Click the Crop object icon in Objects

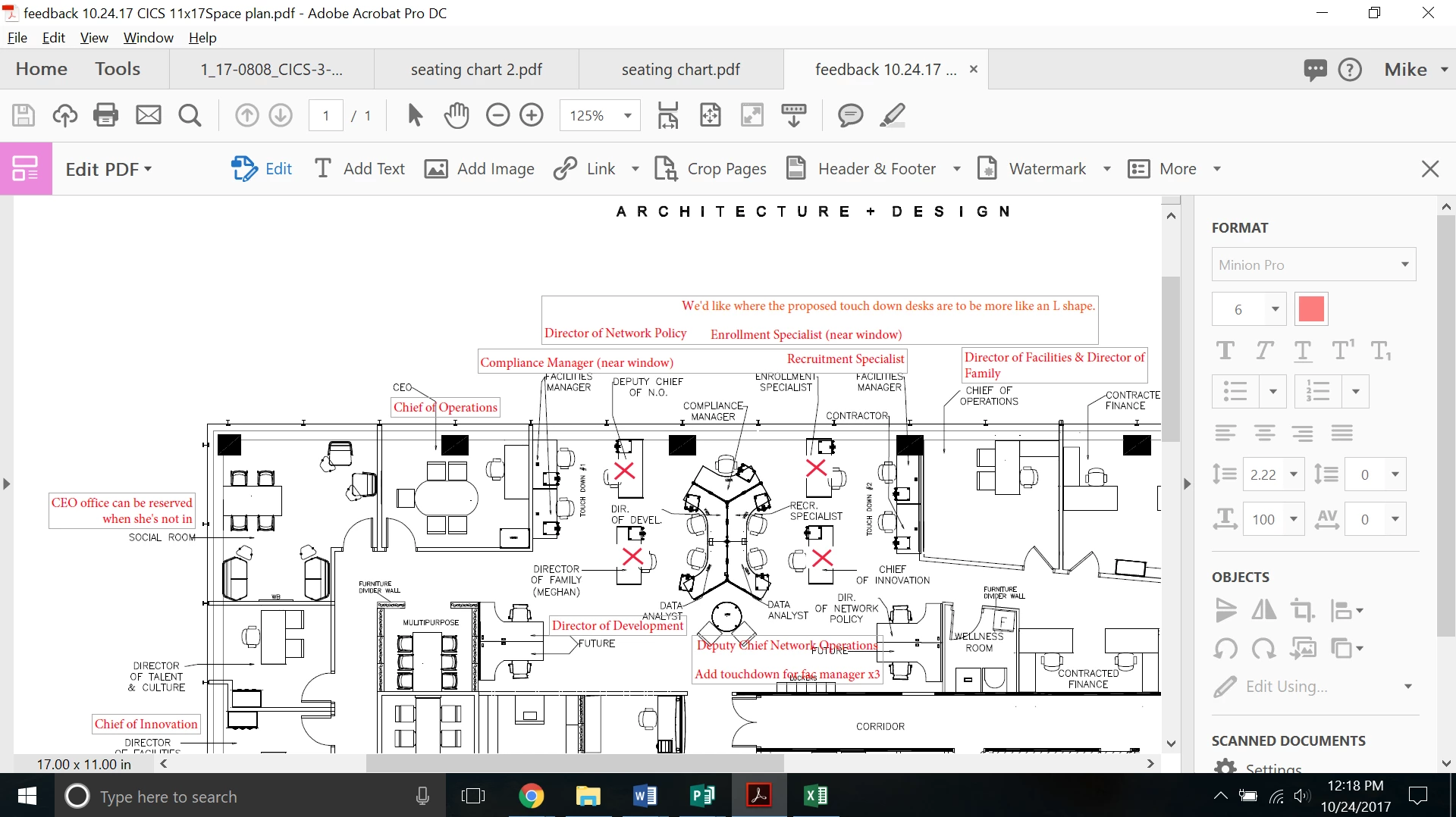1302,610
